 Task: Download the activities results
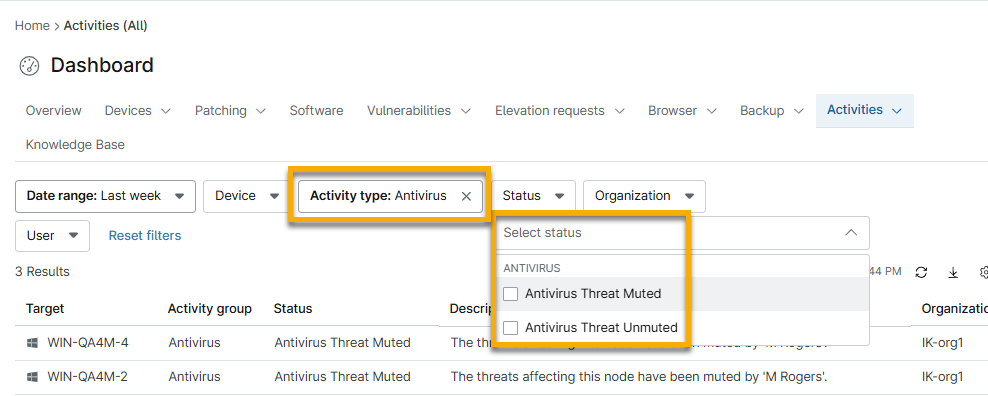pos(953,272)
